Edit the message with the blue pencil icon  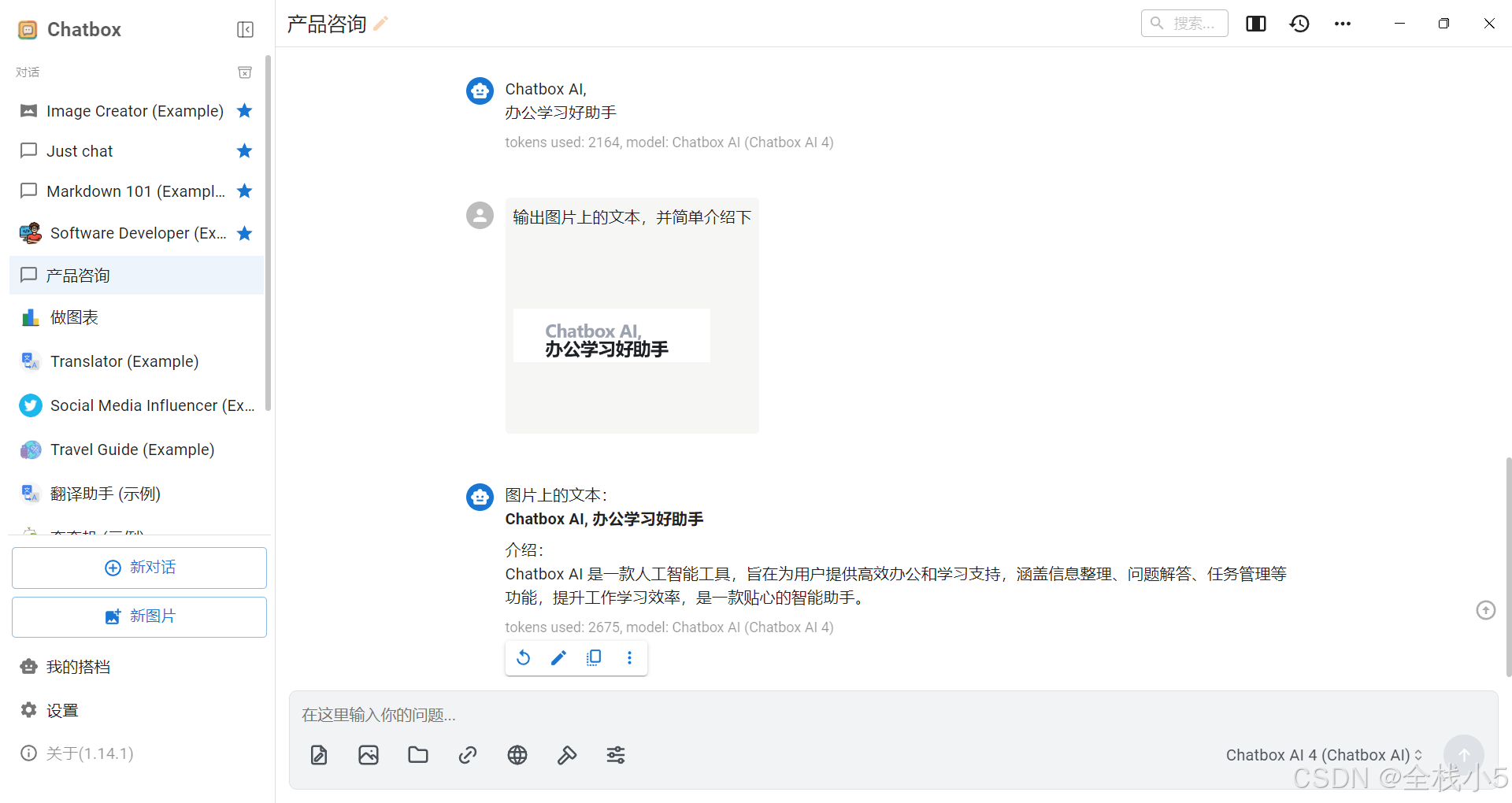(558, 657)
